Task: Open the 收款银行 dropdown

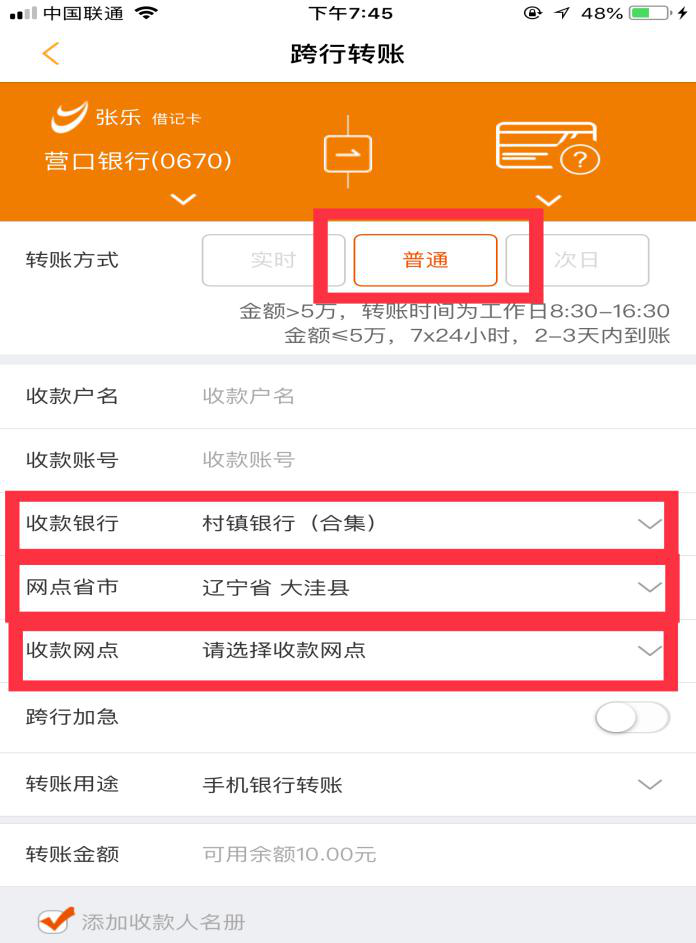Action: coord(348,523)
